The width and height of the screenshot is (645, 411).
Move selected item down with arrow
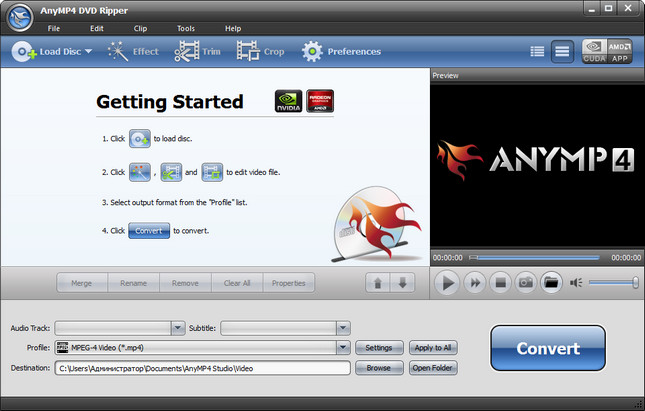point(402,283)
